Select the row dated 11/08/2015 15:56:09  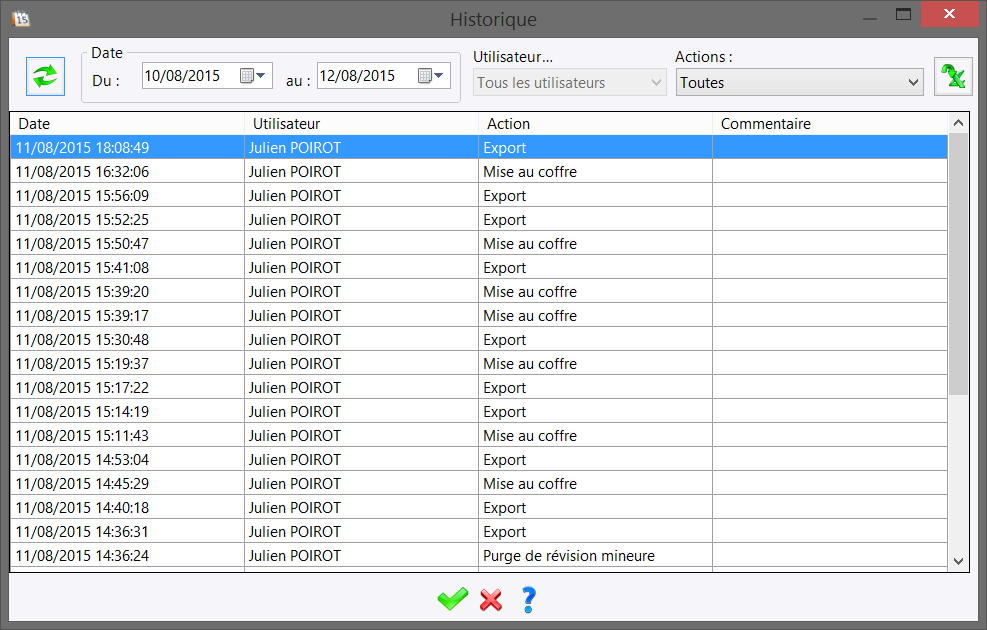pyautogui.click(x=479, y=195)
